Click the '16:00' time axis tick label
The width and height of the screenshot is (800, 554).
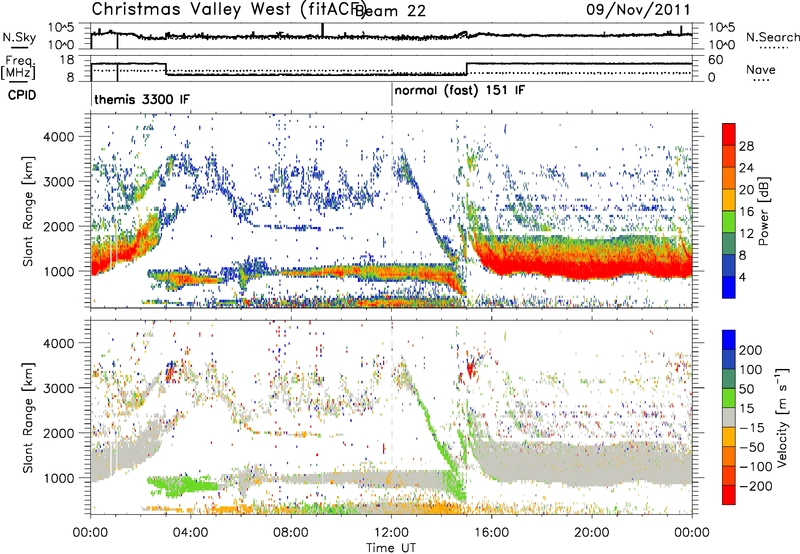(x=491, y=533)
